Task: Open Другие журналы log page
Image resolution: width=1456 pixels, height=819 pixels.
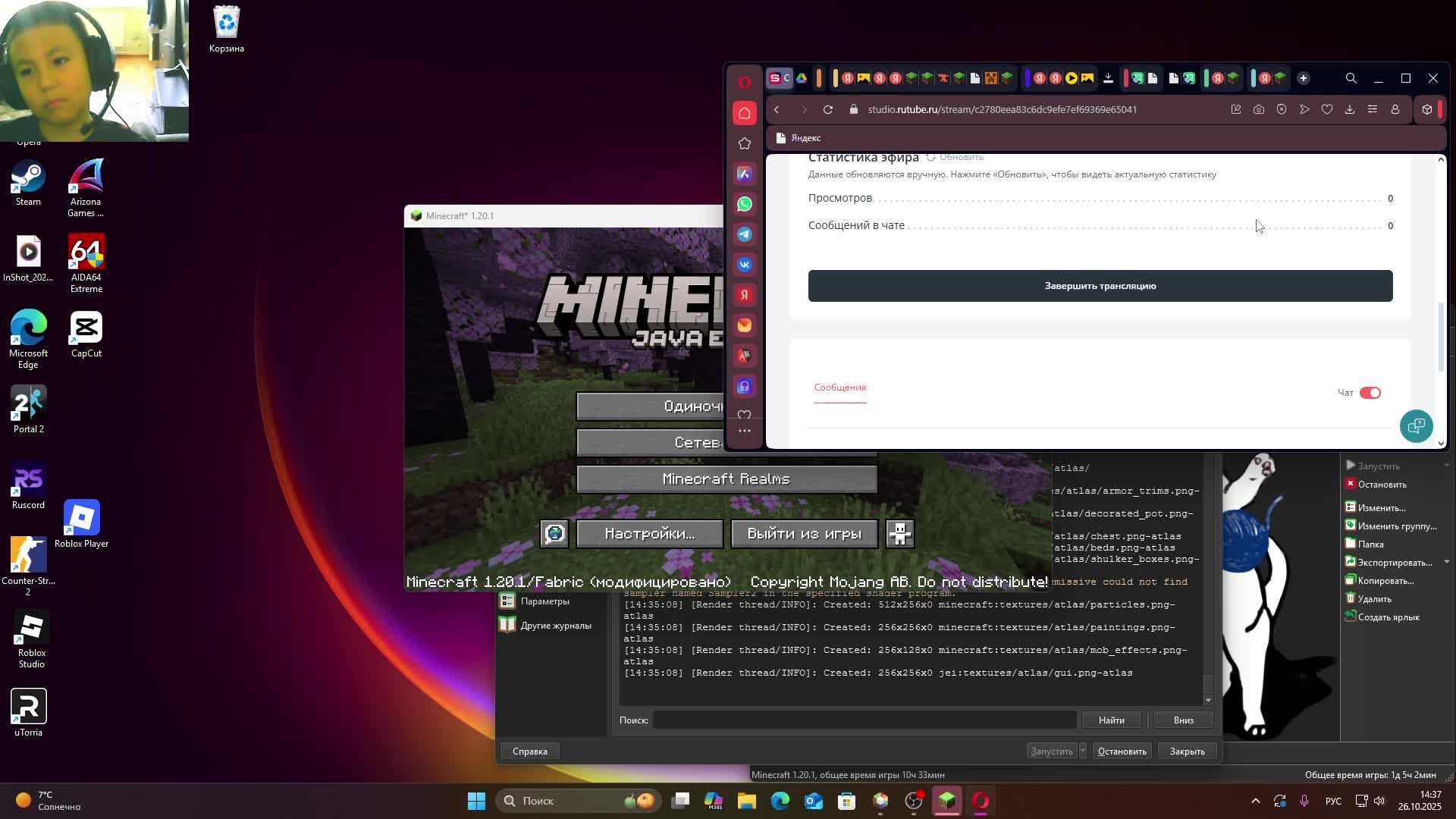Action: (x=555, y=626)
